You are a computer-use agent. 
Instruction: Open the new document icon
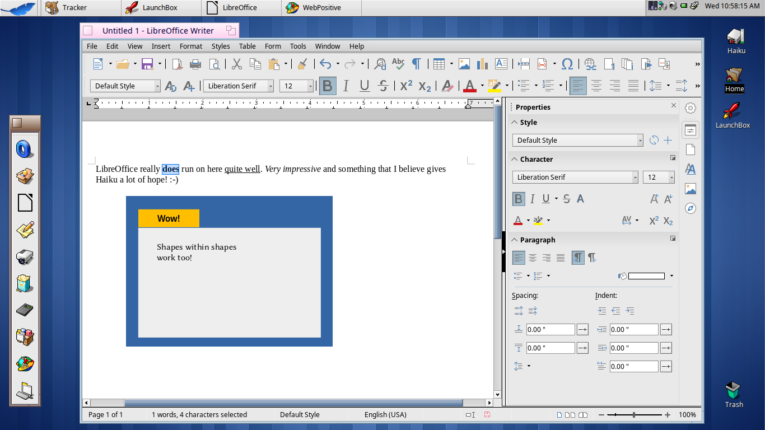coord(98,64)
